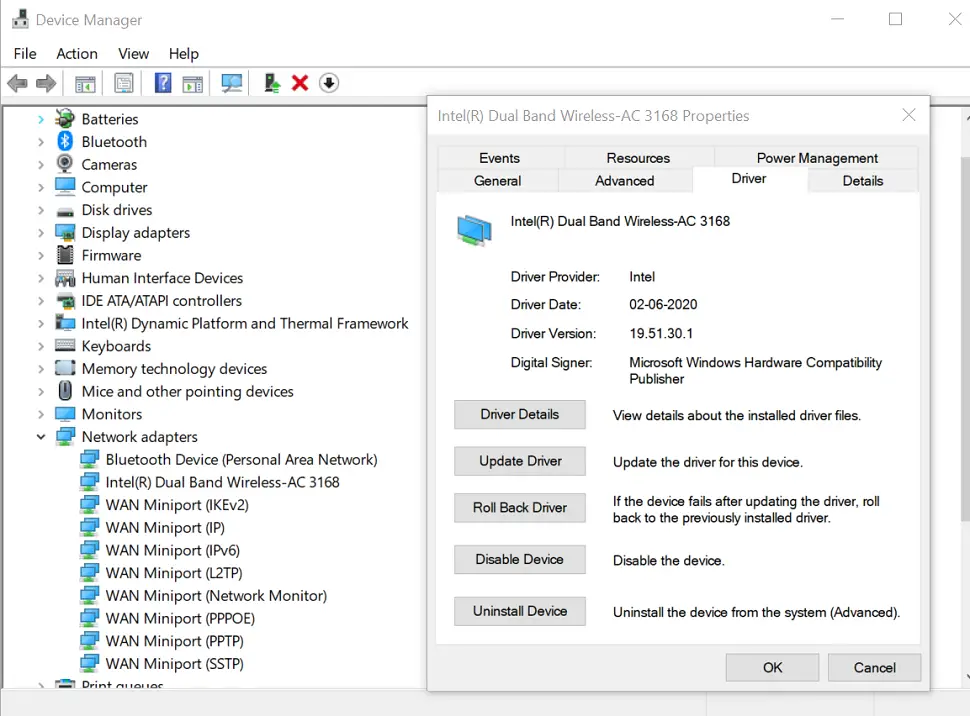The height and width of the screenshot is (716, 970).
Task: Expand the Disk drives node
Action: click(41, 210)
